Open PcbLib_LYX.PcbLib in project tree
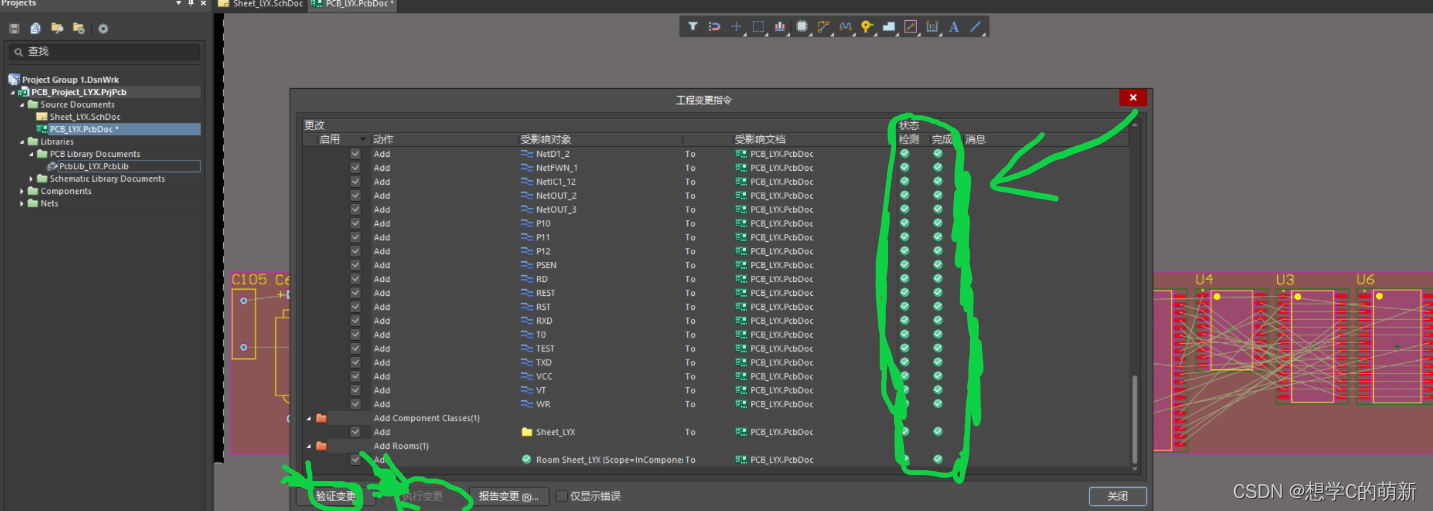1433x511 pixels. click(93, 166)
